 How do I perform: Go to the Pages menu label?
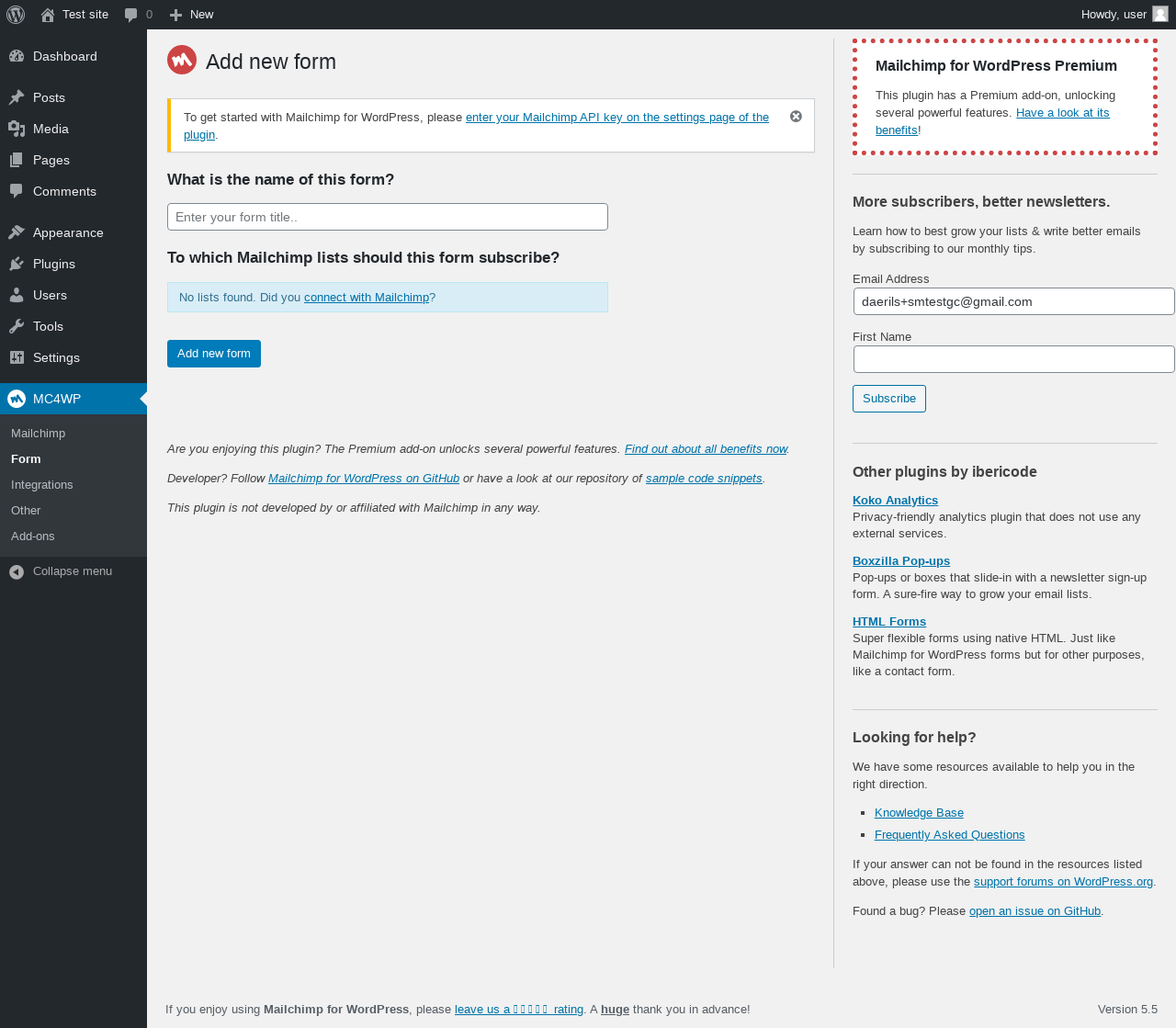51,160
